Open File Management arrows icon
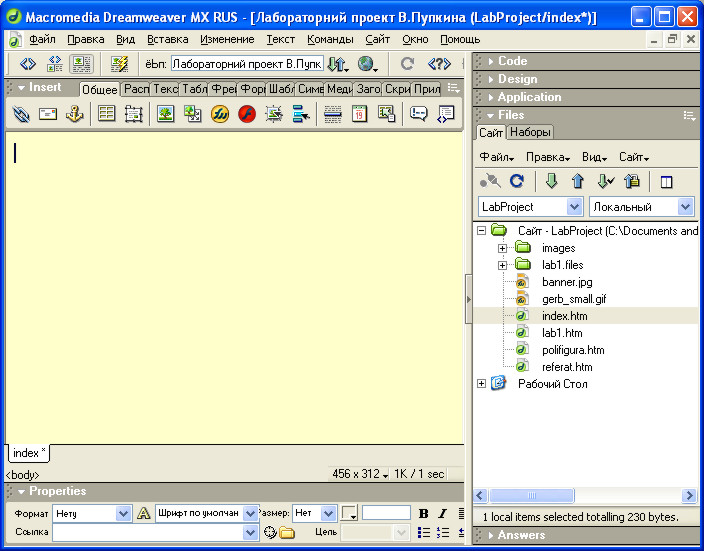 coord(337,64)
